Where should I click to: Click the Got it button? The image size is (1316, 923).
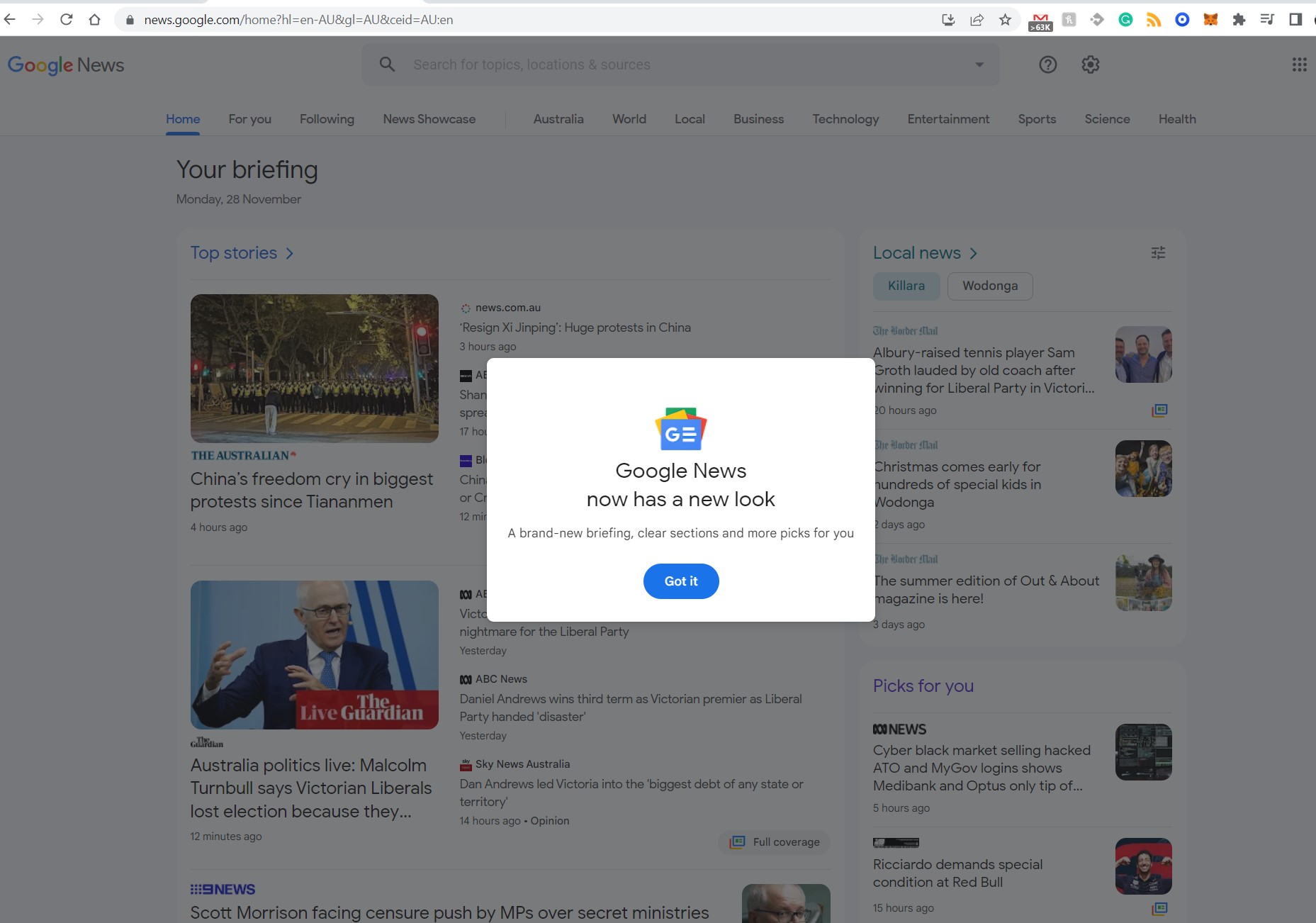tap(680, 581)
